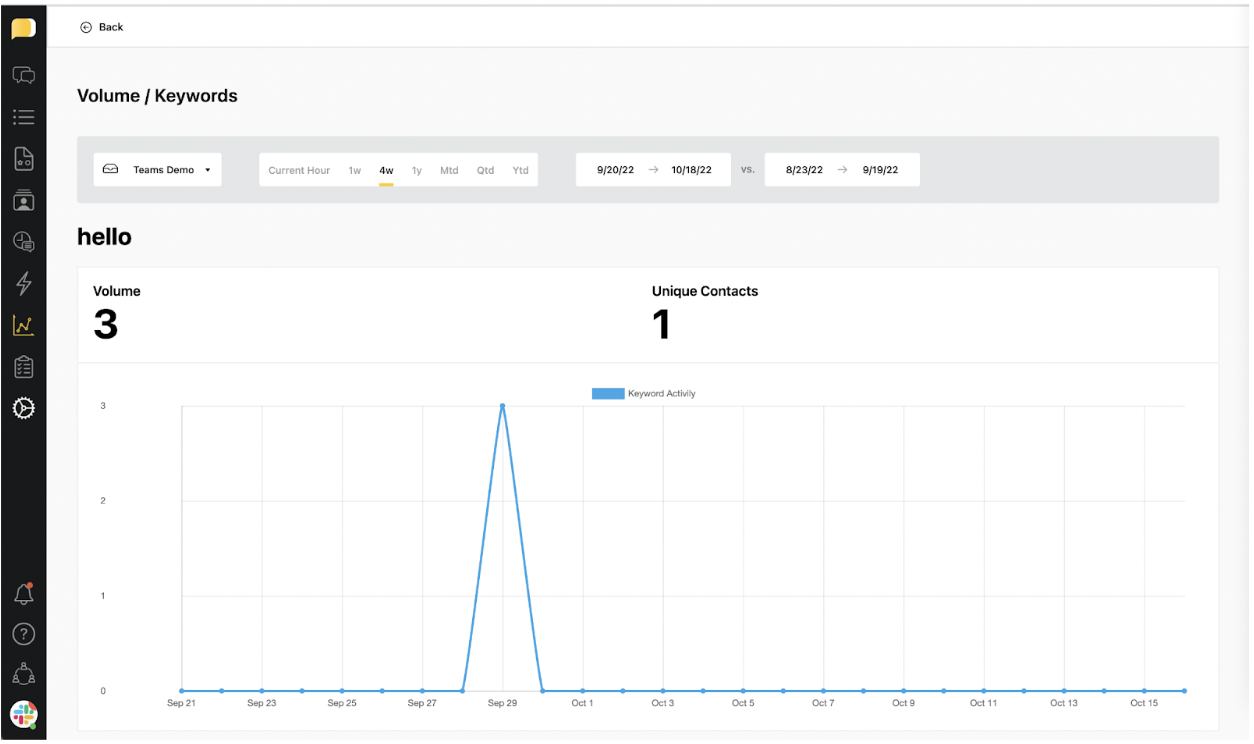Open the help question mark icon
The image size is (1254, 744).
pyautogui.click(x=23, y=634)
